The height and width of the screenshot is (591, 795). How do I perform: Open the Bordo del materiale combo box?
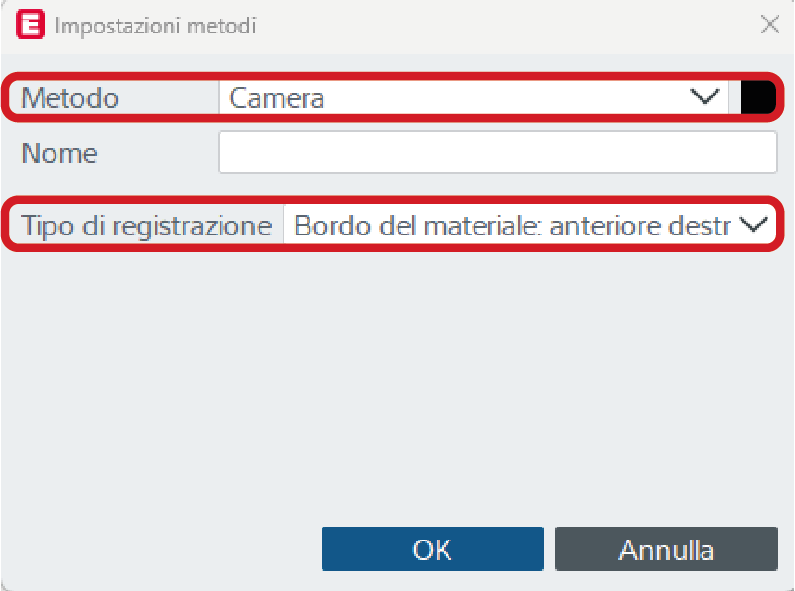point(529,225)
